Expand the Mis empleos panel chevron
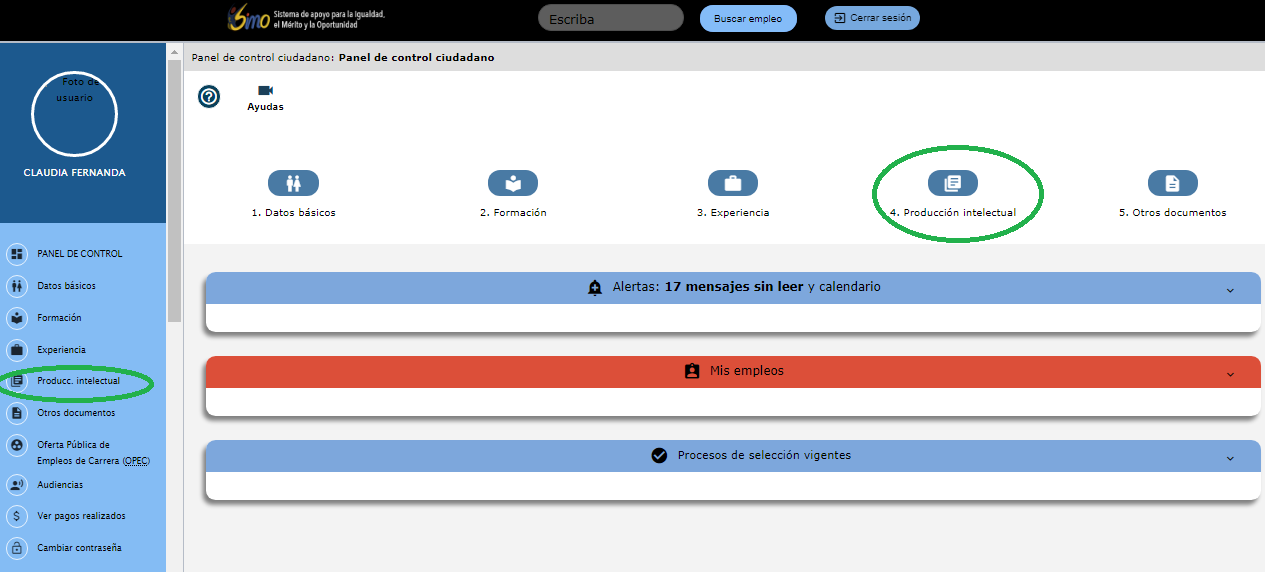Viewport: 1265px width, 572px height. [1230, 373]
